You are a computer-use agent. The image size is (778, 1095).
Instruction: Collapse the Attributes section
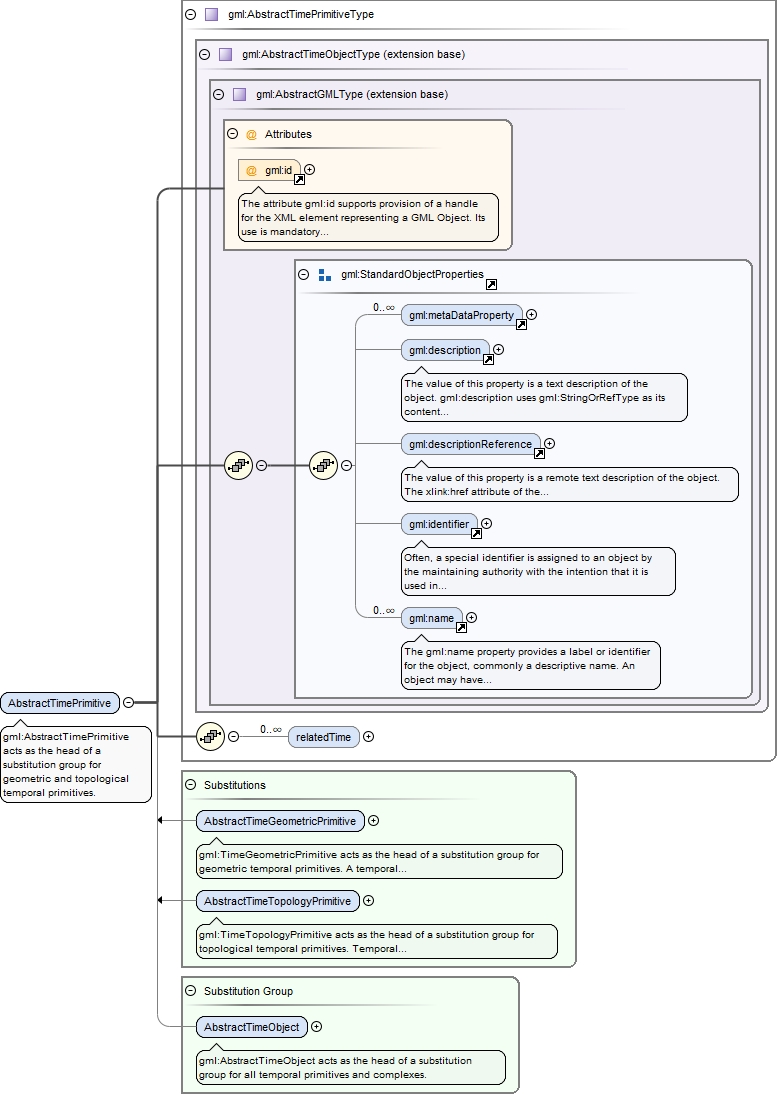coord(233,133)
